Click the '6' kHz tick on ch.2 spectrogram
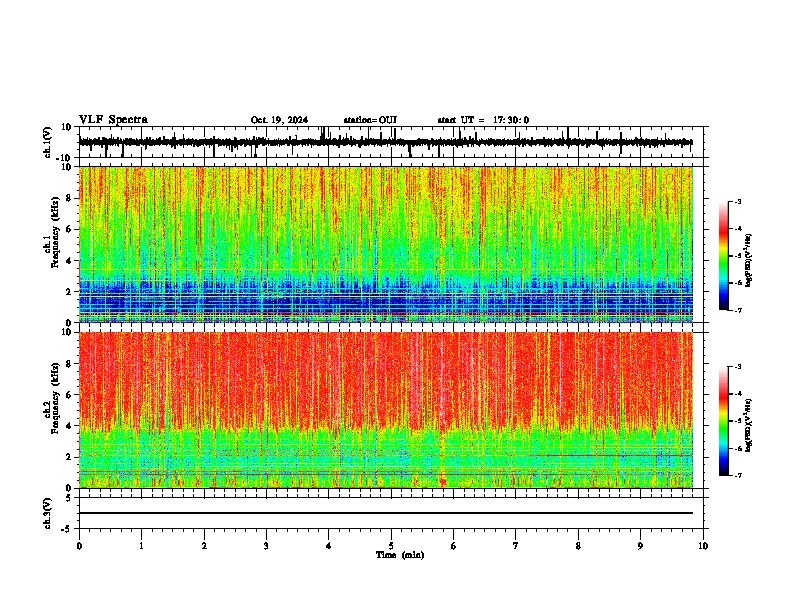This screenshot has width=792, height=612. (69, 395)
